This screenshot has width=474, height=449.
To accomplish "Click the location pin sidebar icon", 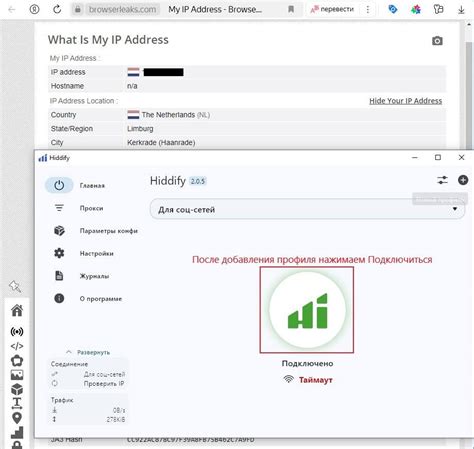I will click(17, 418).
